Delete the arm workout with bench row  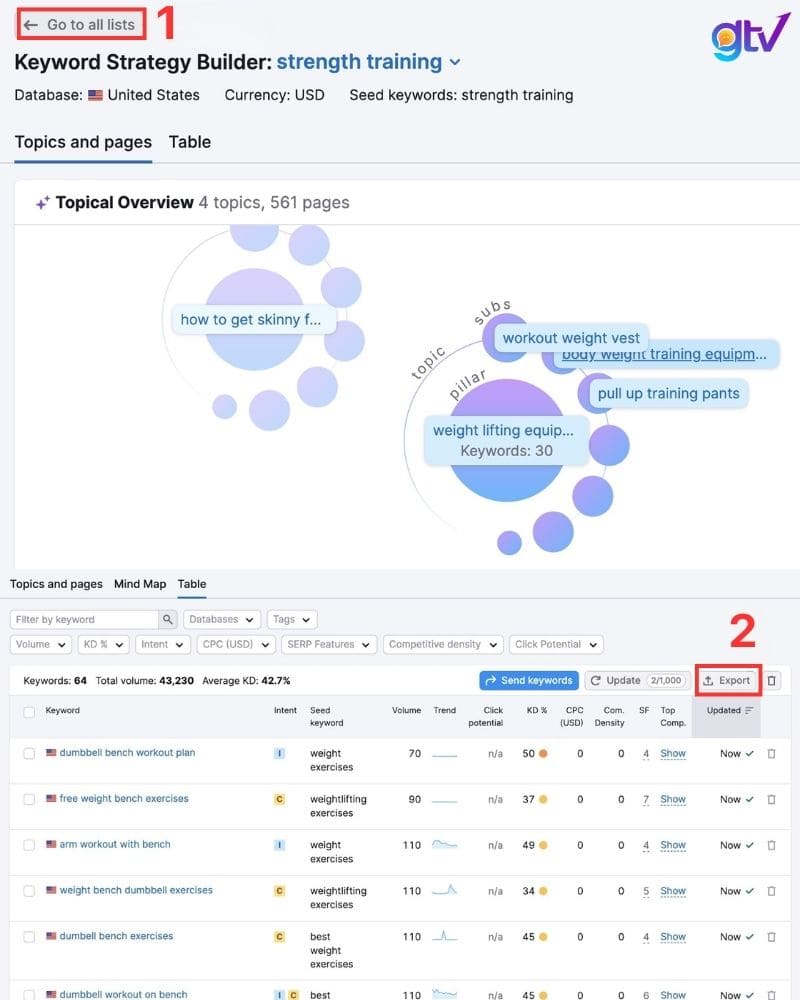pyautogui.click(x=771, y=845)
